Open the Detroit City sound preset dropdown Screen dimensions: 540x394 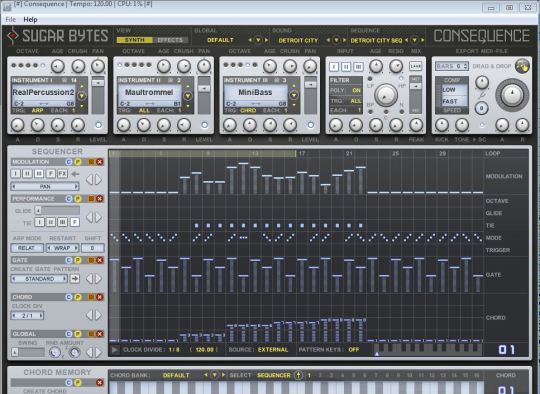[x=336, y=40]
